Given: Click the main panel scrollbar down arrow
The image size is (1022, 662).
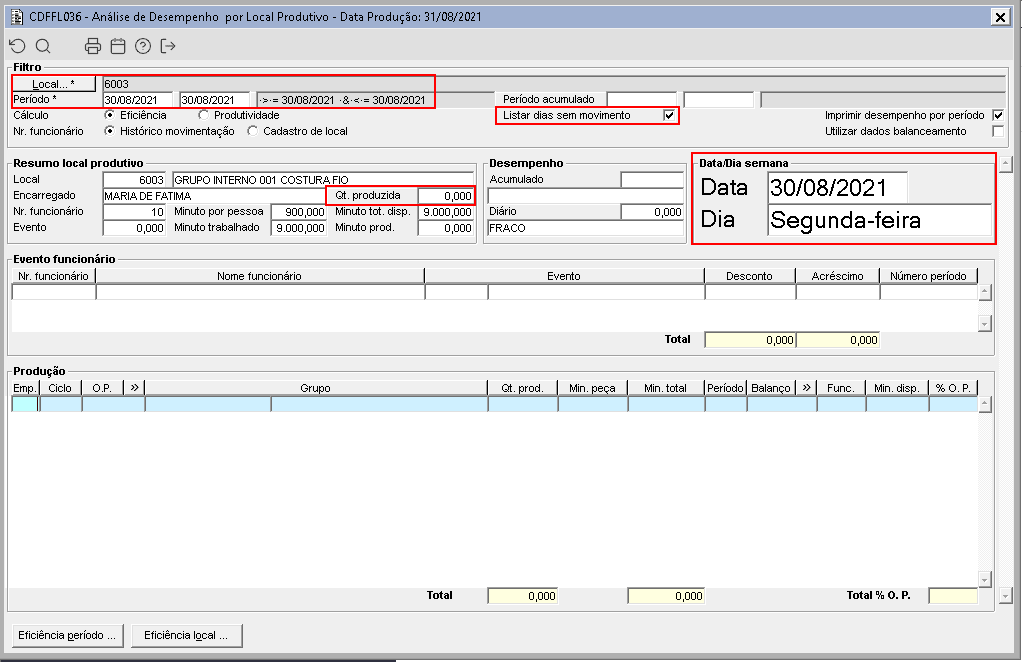Looking at the screenshot, I should click(x=1006, y=596).
